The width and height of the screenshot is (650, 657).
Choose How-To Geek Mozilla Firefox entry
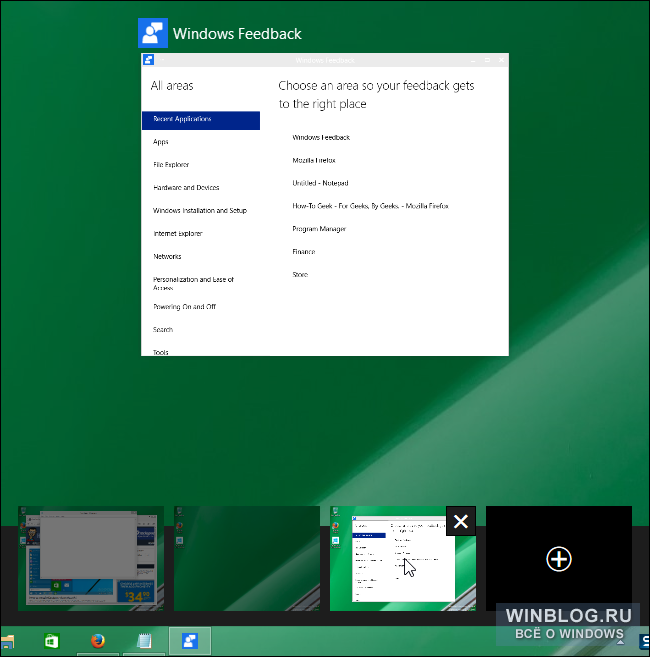370,206
